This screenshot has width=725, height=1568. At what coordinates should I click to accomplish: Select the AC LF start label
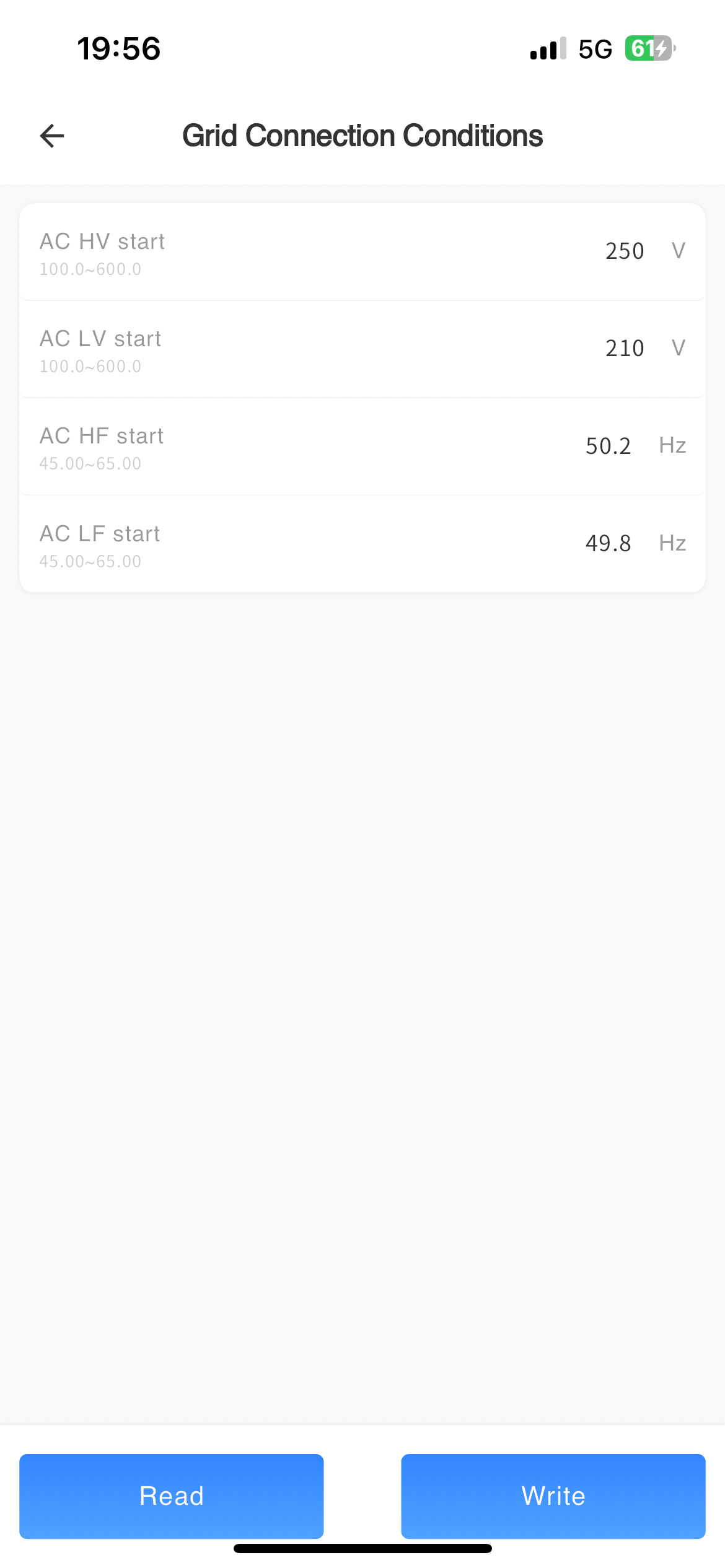tap(100, 534)
